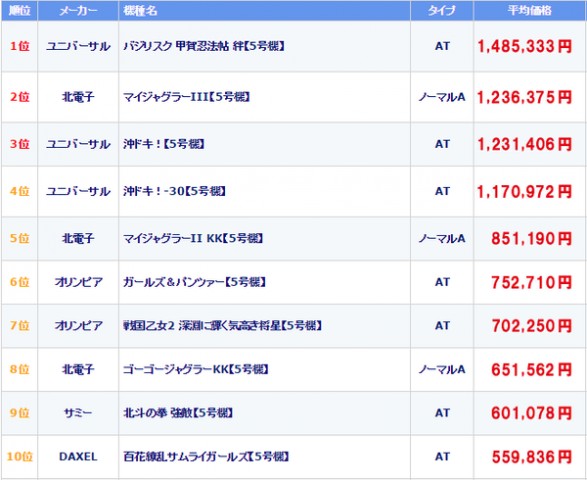The width and height of the screenshot is (587, 480).
Task: Click ユニバーサル maker in 1位 row
Action: tap(78, 46)
